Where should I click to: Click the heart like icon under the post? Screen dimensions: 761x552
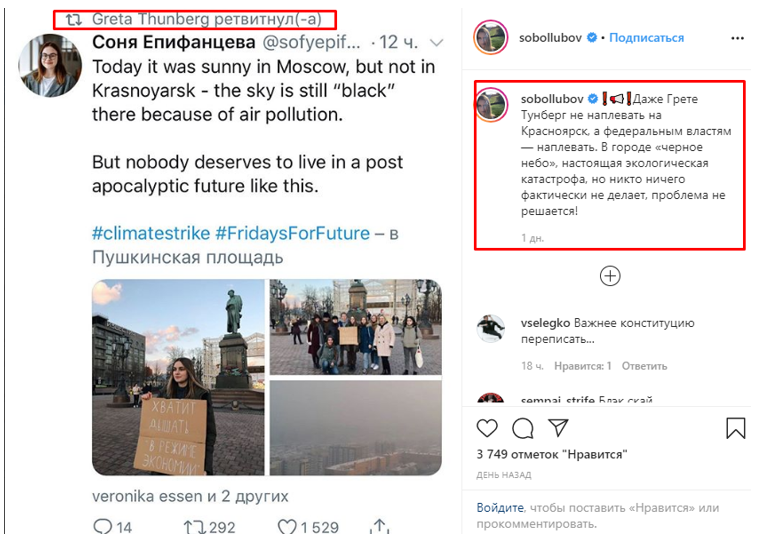coord(487,429)
